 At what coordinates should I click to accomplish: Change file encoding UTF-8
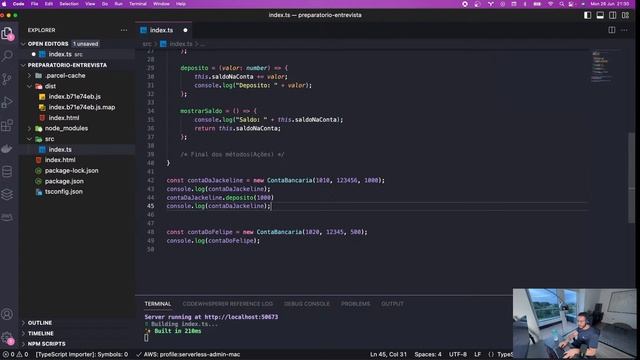pyautogui.click(x=458, y=354)
